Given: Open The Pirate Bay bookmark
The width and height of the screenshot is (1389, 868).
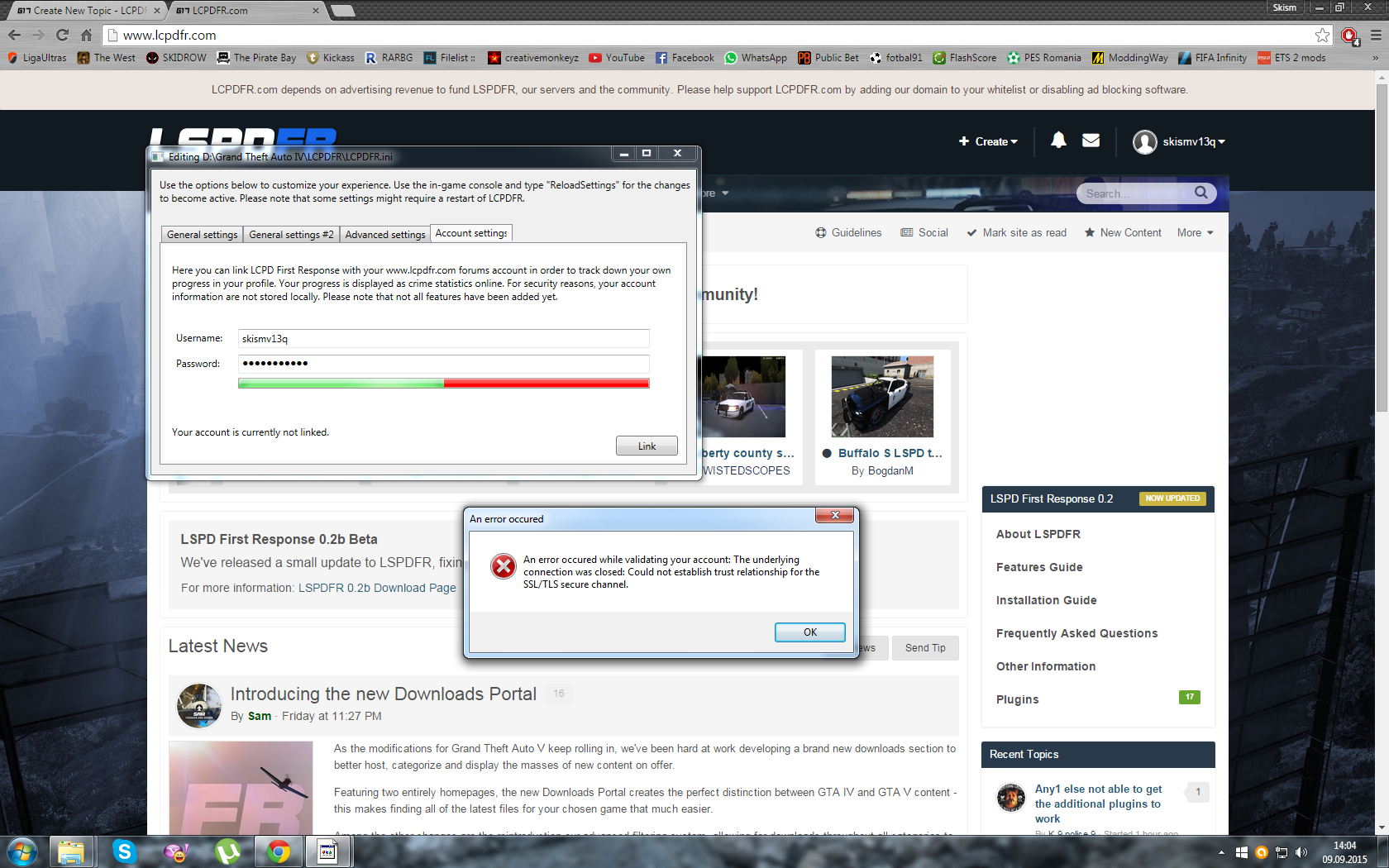Looking at the screenshot, I should (x=256, y=58).
